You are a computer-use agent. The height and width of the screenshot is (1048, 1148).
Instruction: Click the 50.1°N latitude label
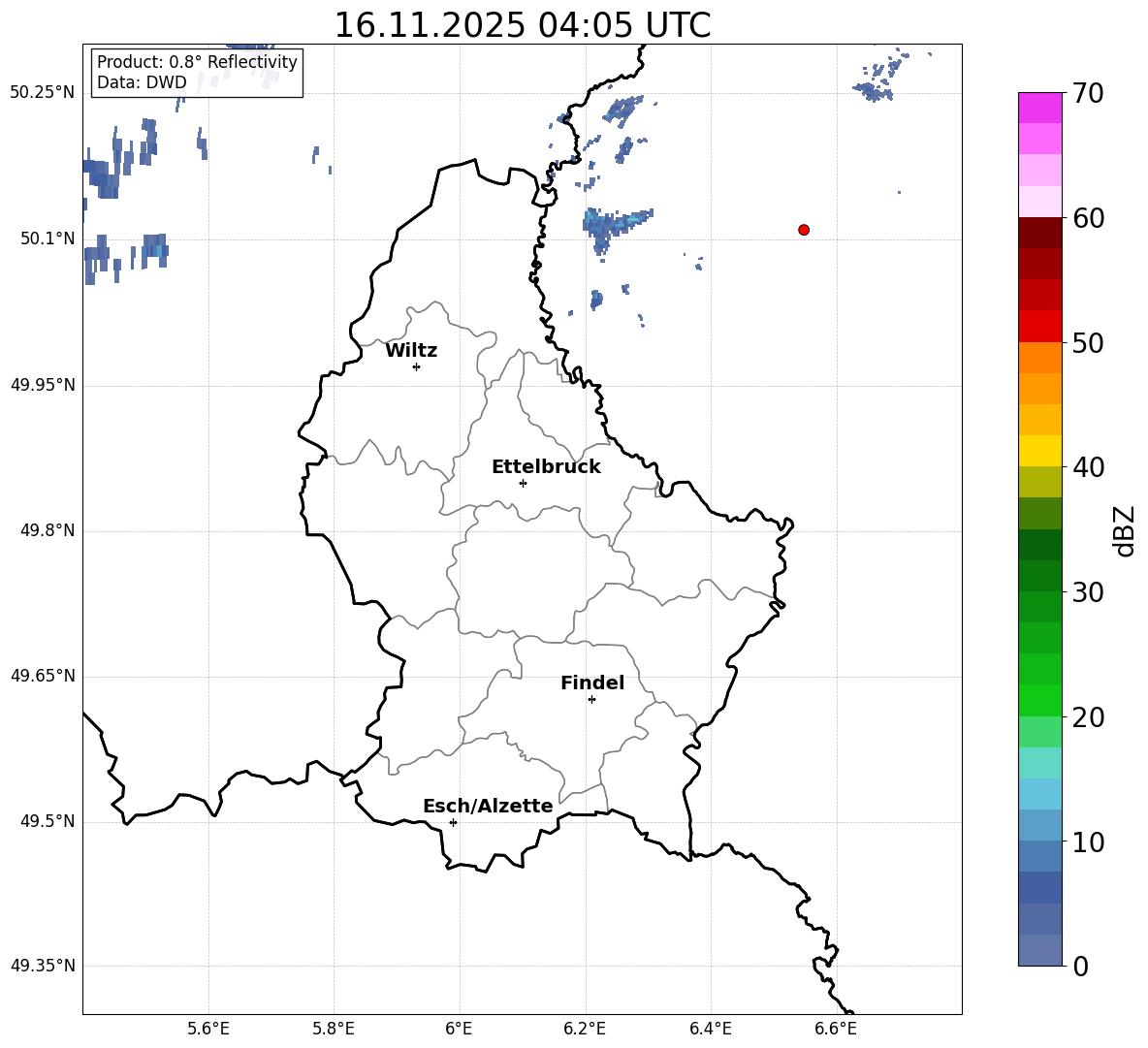click(x=48, y=238)
